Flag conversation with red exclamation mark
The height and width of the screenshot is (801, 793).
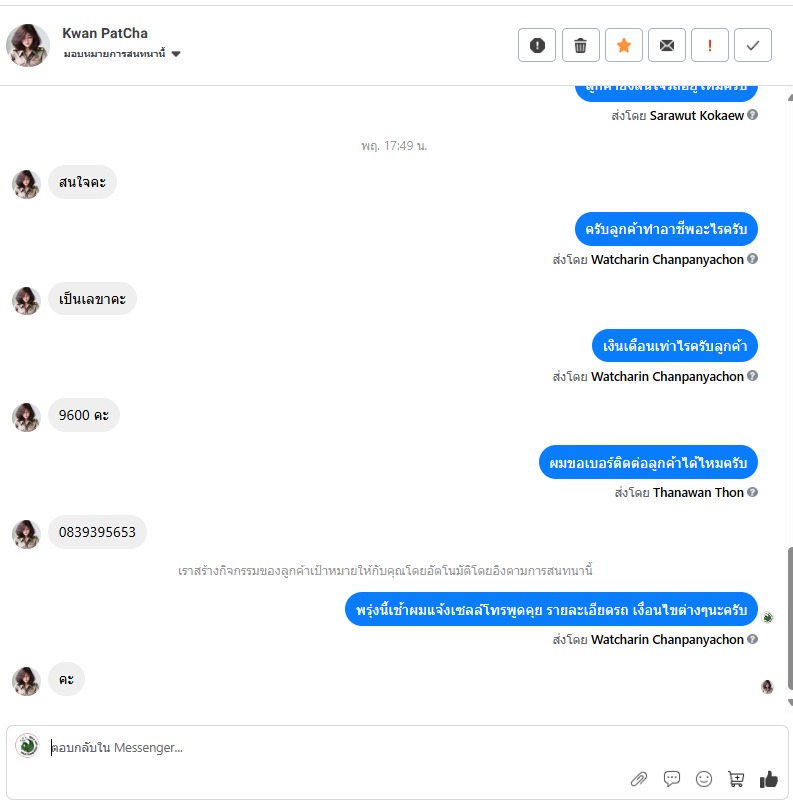[x=710, y=45]
